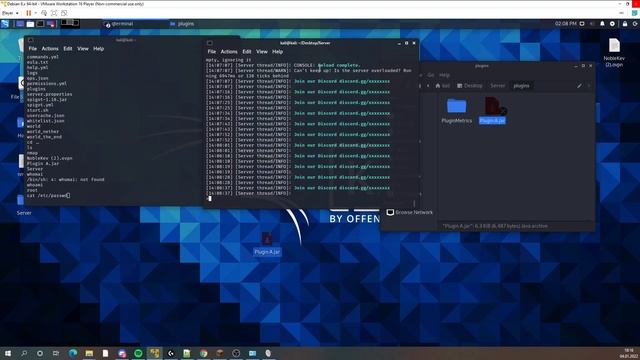Pause the virtual machine in VMware toolbar
Image resolution: width=640 pixels, height=360 pixels.
[29, 13]
